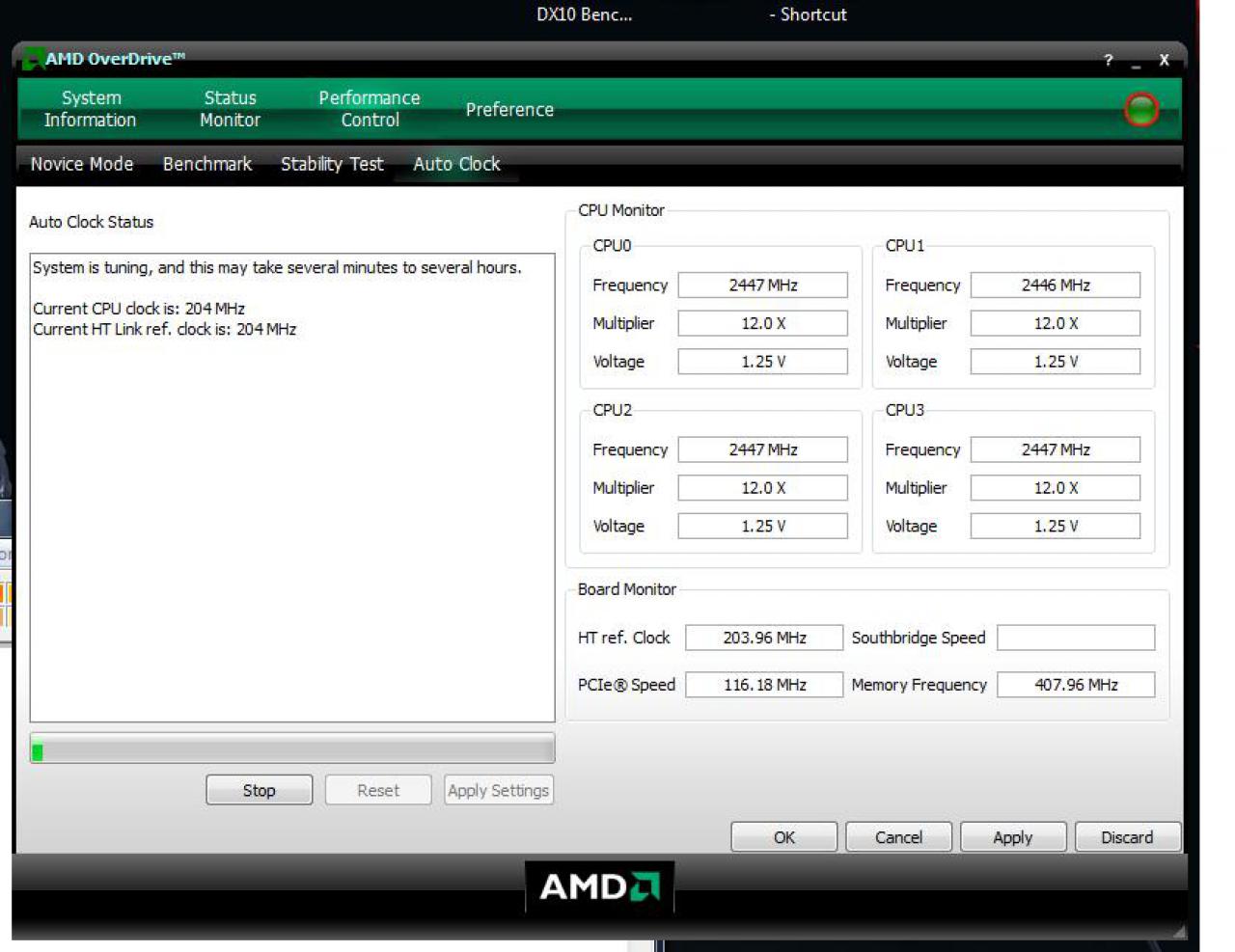This screenshot has width=1235, height=952.
Task: Click the Auto Clock Status label
Action: coord(92,222)
